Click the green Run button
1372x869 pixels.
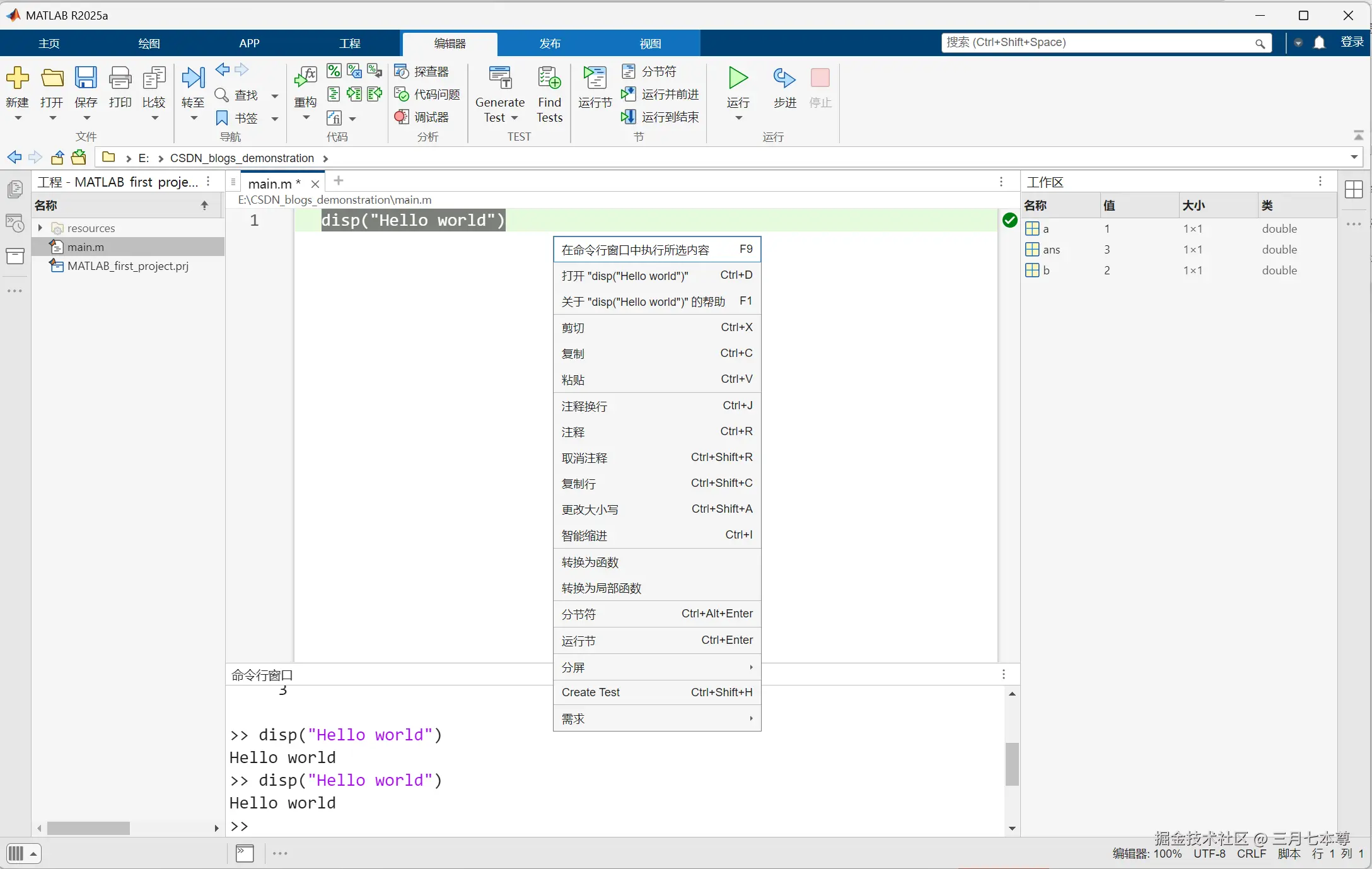click(x=738, y=79)
